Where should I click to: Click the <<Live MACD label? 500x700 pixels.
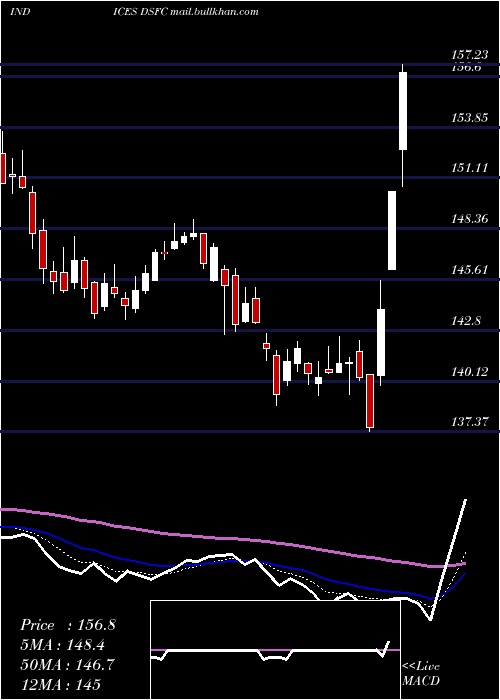[x=421, y=673]
